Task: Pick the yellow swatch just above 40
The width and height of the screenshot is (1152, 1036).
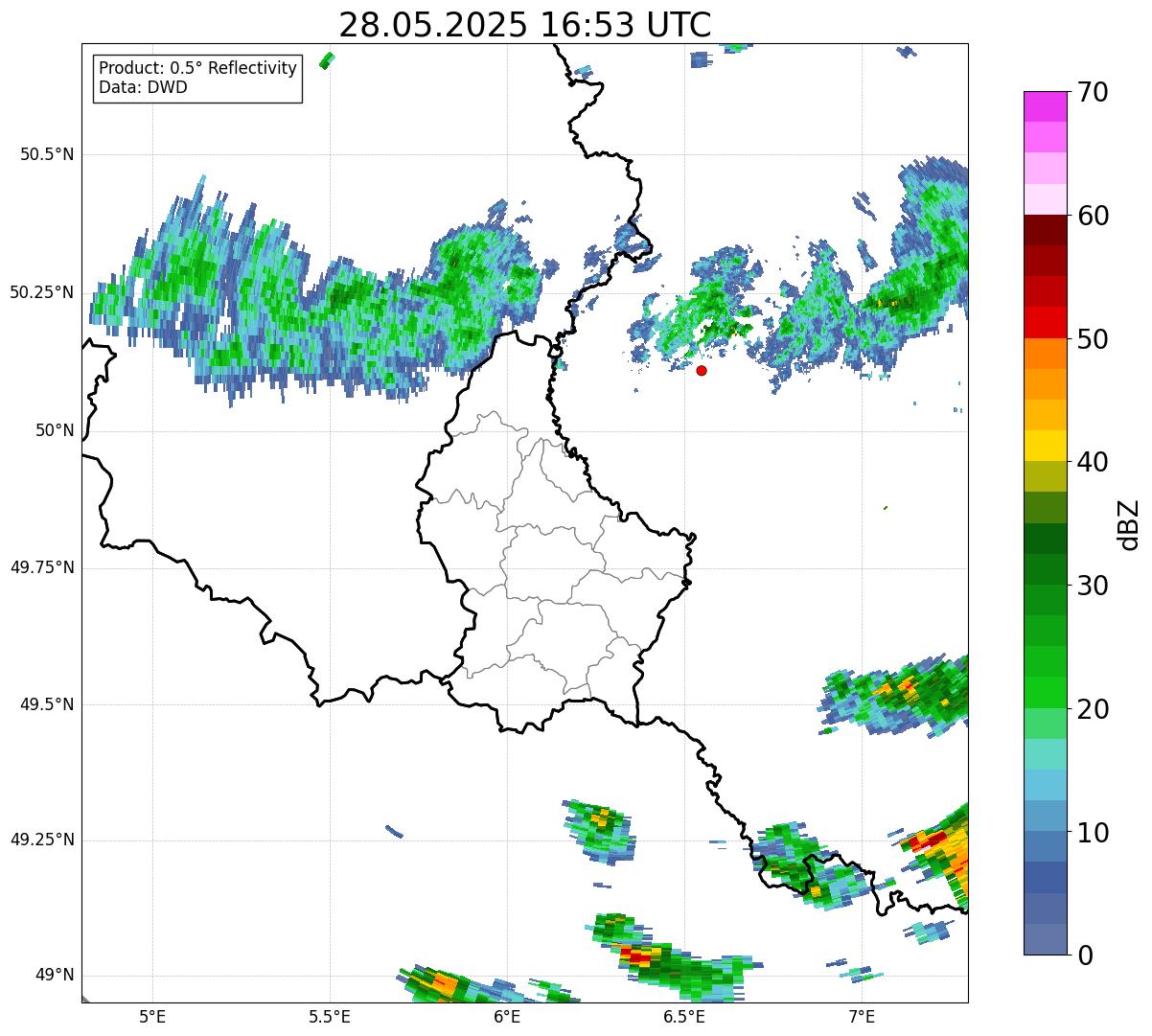Action: pyautogui.click(x=1046, y=446)
